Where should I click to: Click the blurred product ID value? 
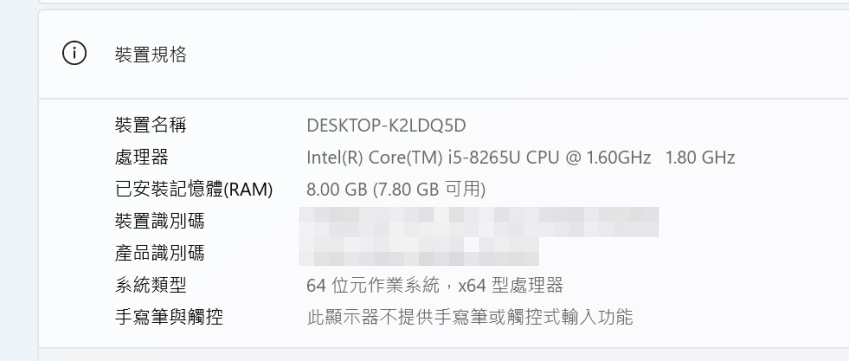point(419,252)
